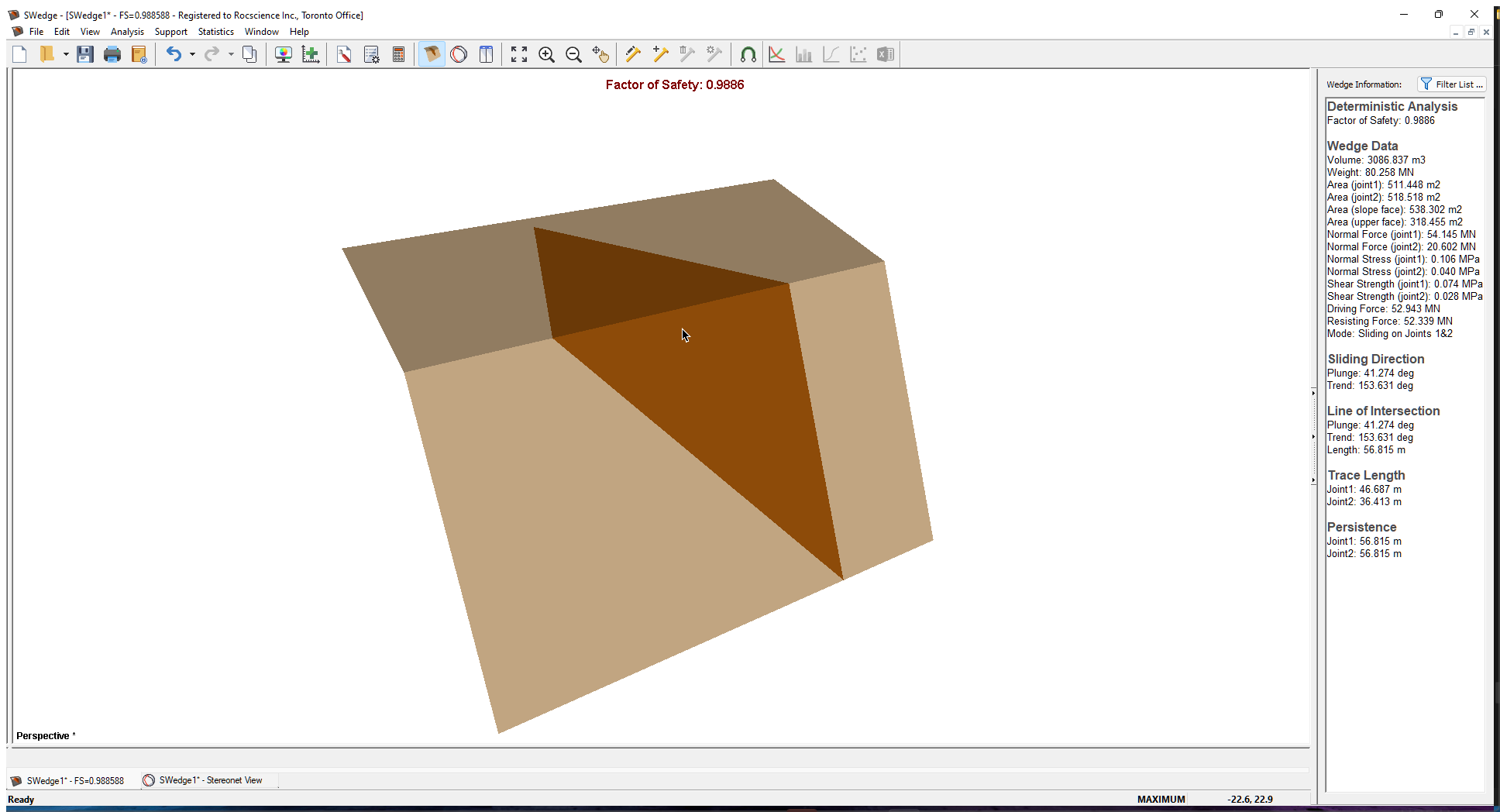The height and width of the screenshot is (812, 1500).
Task: Export results using the Excel icon
Action: [x=886, y=54]
